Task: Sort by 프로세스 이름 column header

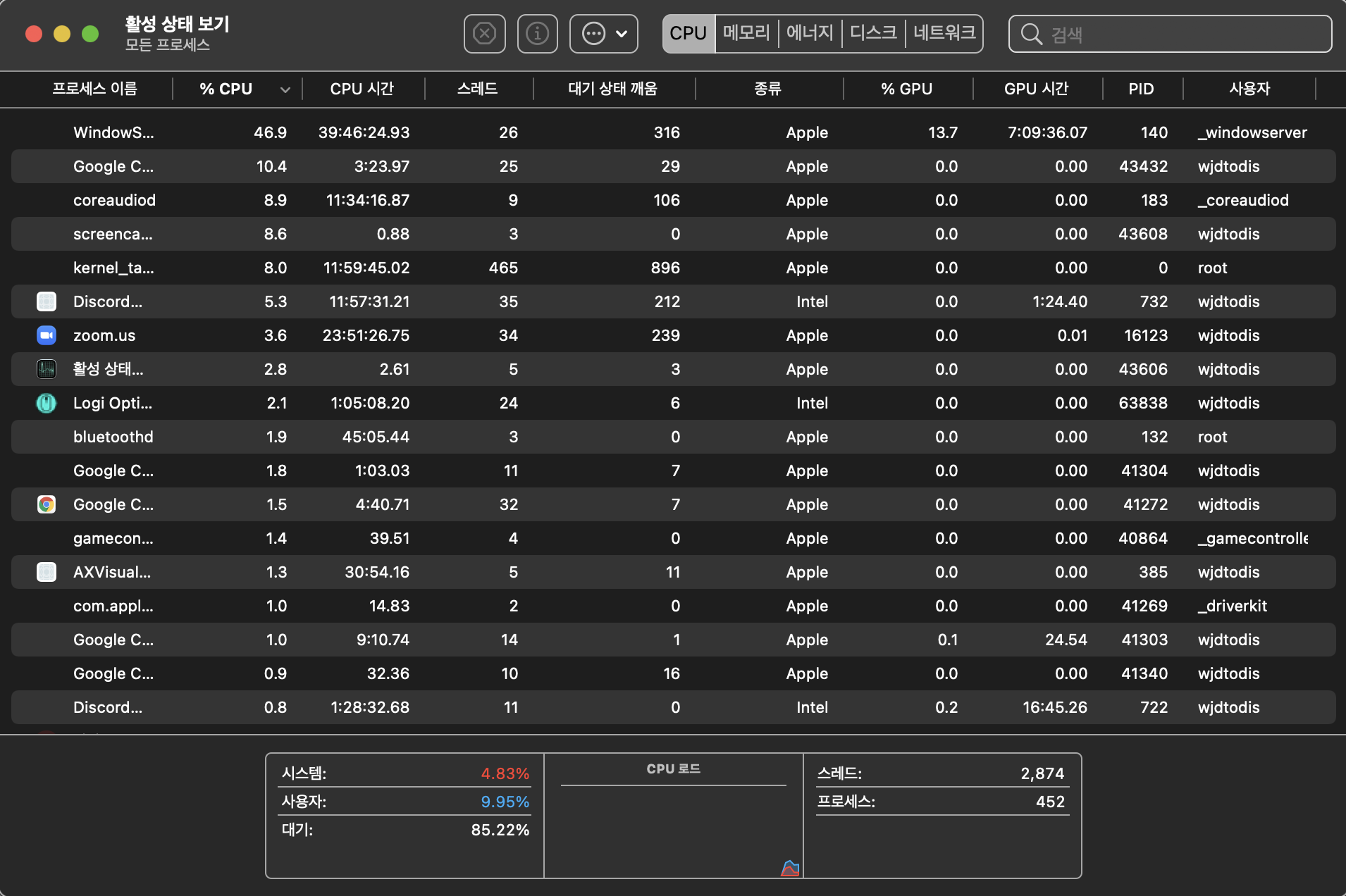Action: (x=94, y=89)
